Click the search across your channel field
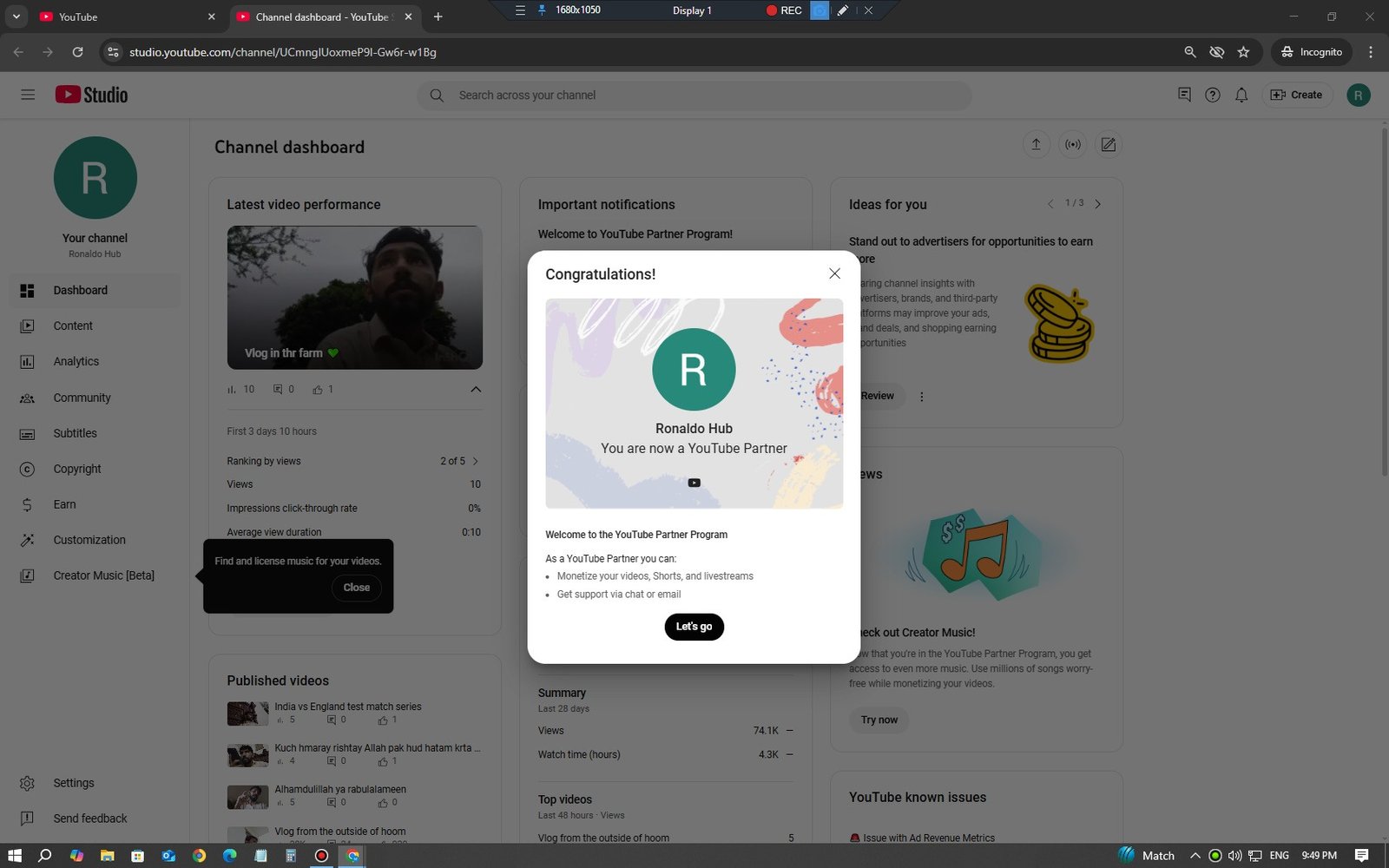 pyautogui.click(x=694, y=95)
